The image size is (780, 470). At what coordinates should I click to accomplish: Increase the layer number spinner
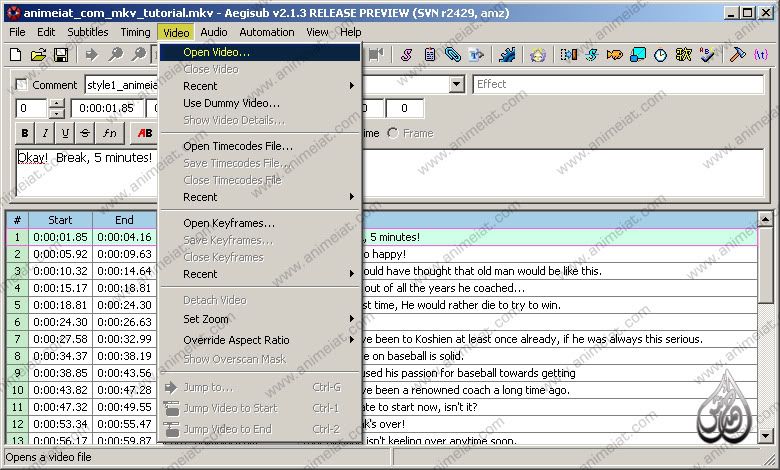pos(57,103)
